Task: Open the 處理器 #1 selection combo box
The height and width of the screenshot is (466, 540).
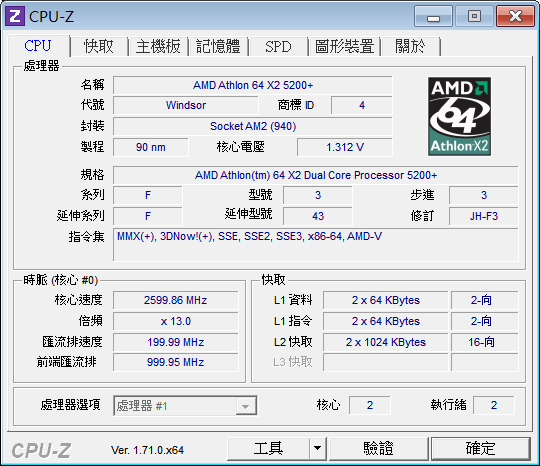Action: [185, 406]
